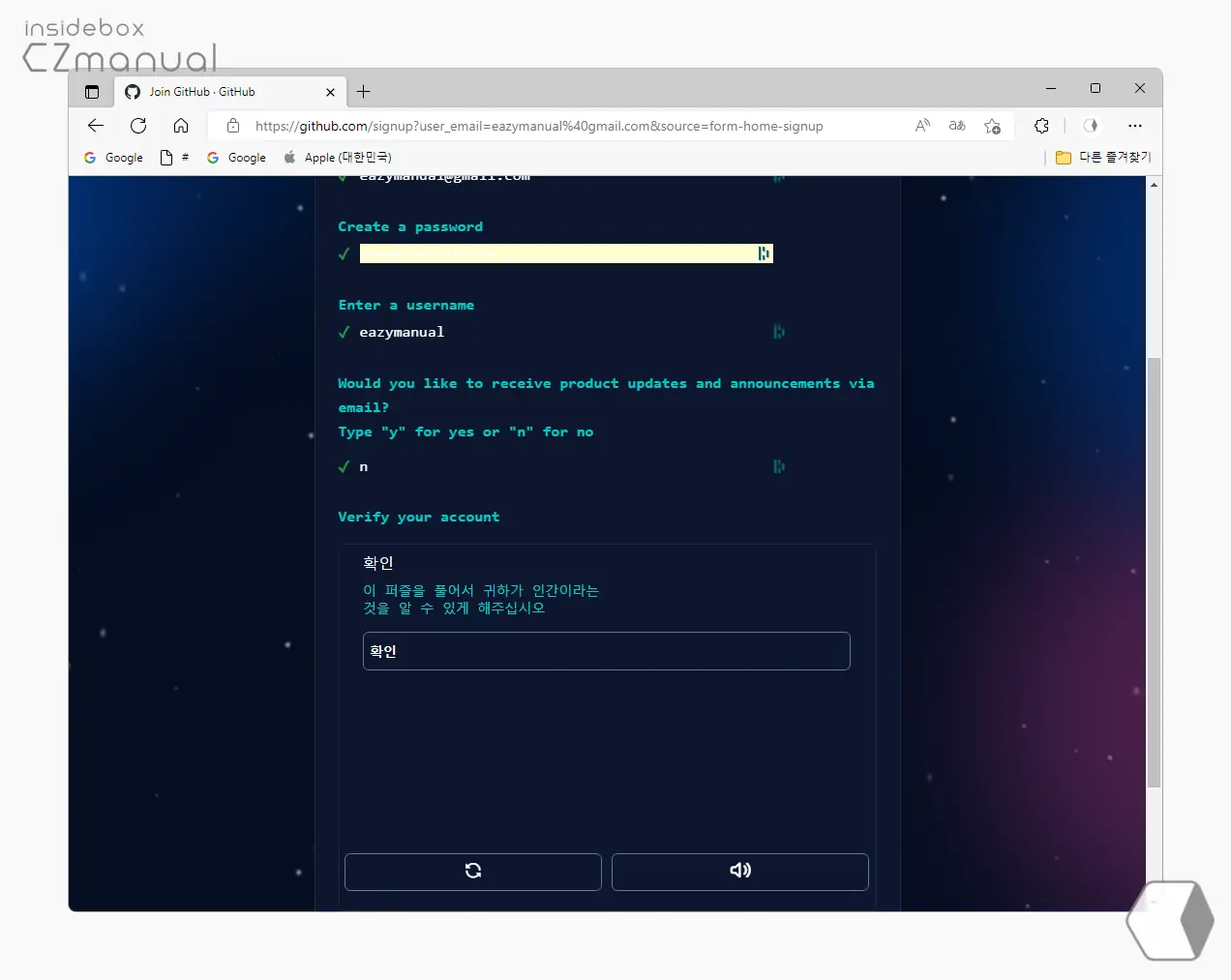Image resolution: width=1231 pixels, height=980 pixels.
Task: Open the Copilot sidebar icon
Action: 1091,126
